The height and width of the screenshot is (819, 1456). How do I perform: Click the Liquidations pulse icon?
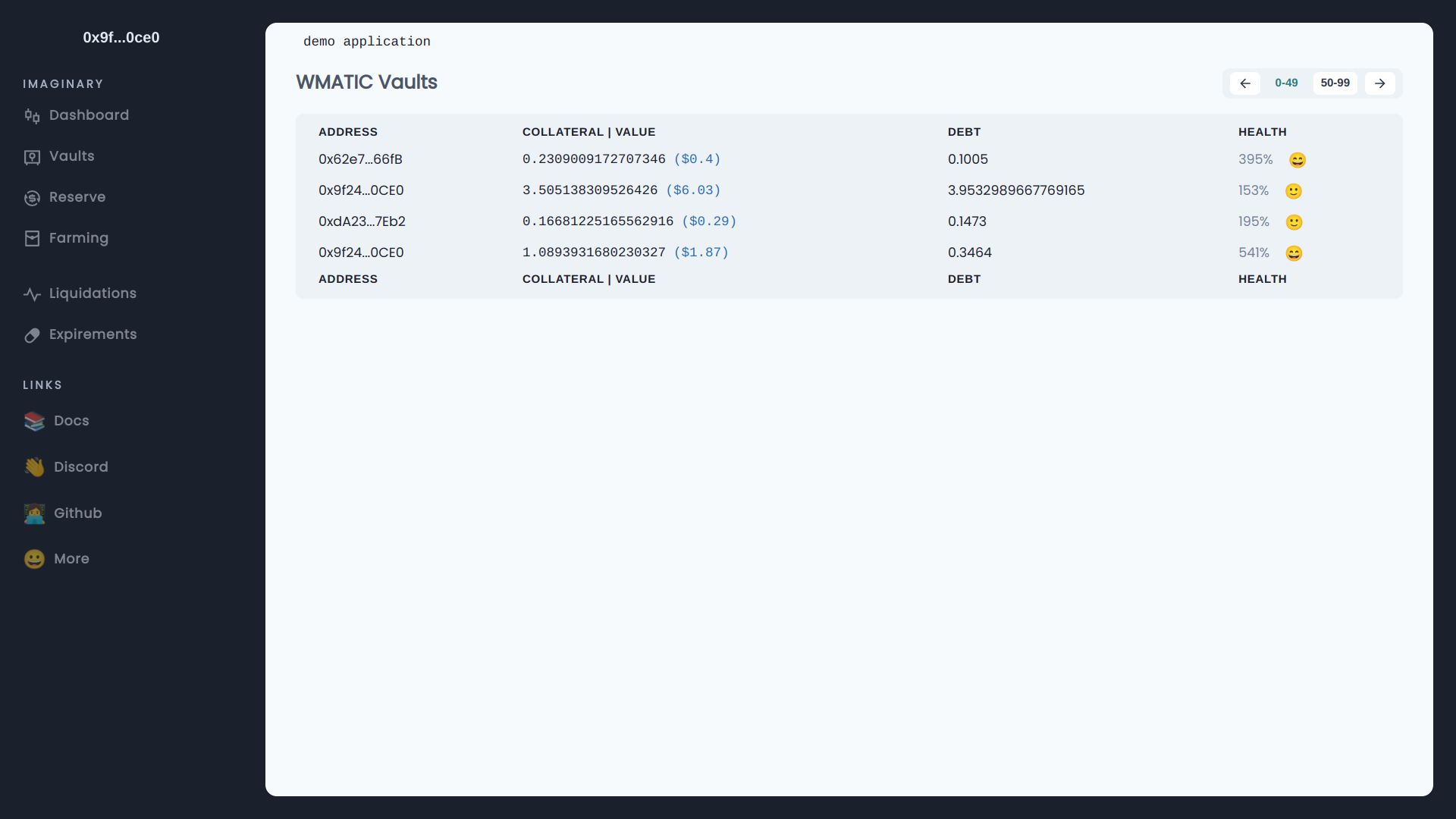coord(32,294)
